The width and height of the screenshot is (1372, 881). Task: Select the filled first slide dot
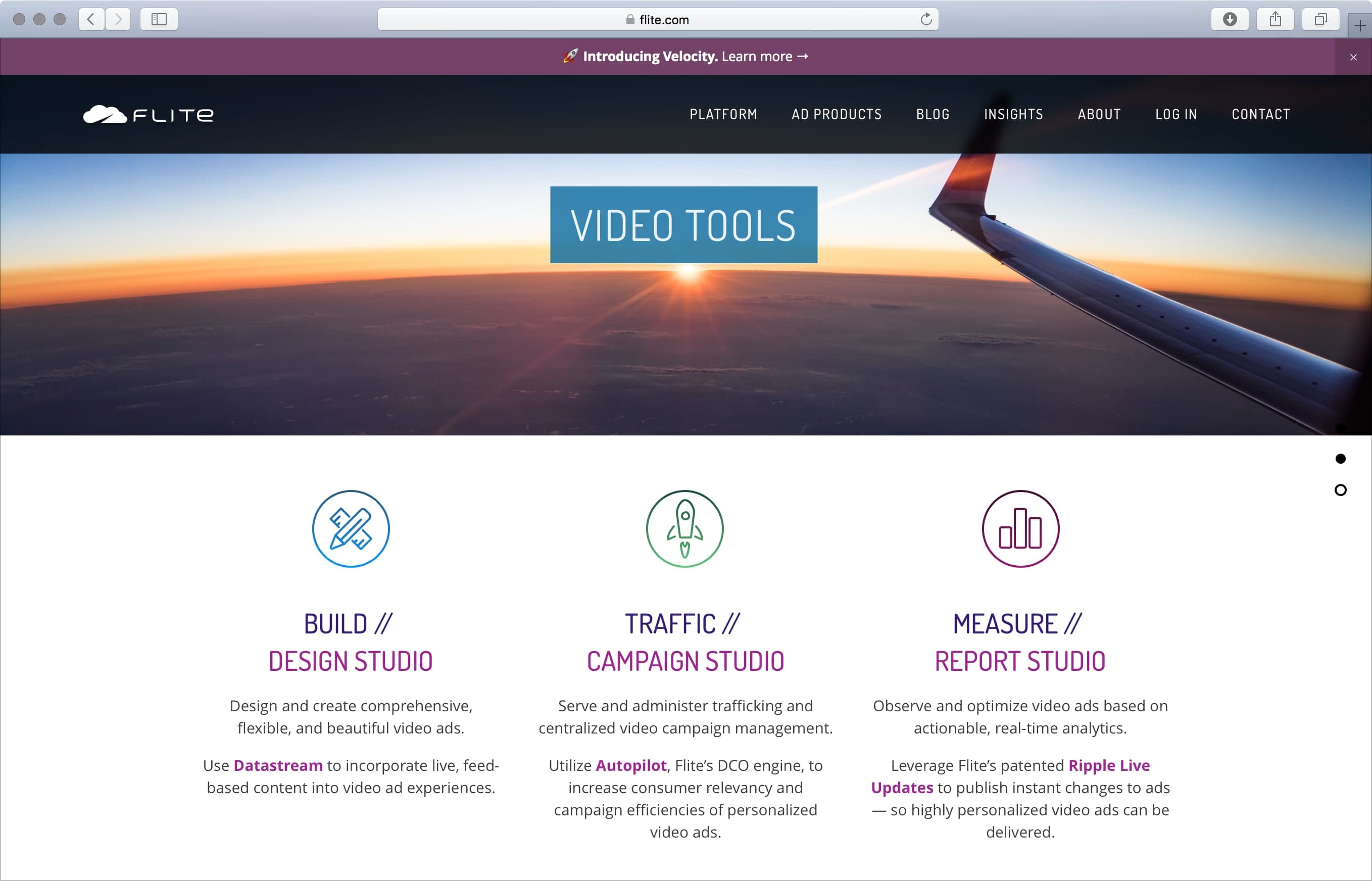1340,459
